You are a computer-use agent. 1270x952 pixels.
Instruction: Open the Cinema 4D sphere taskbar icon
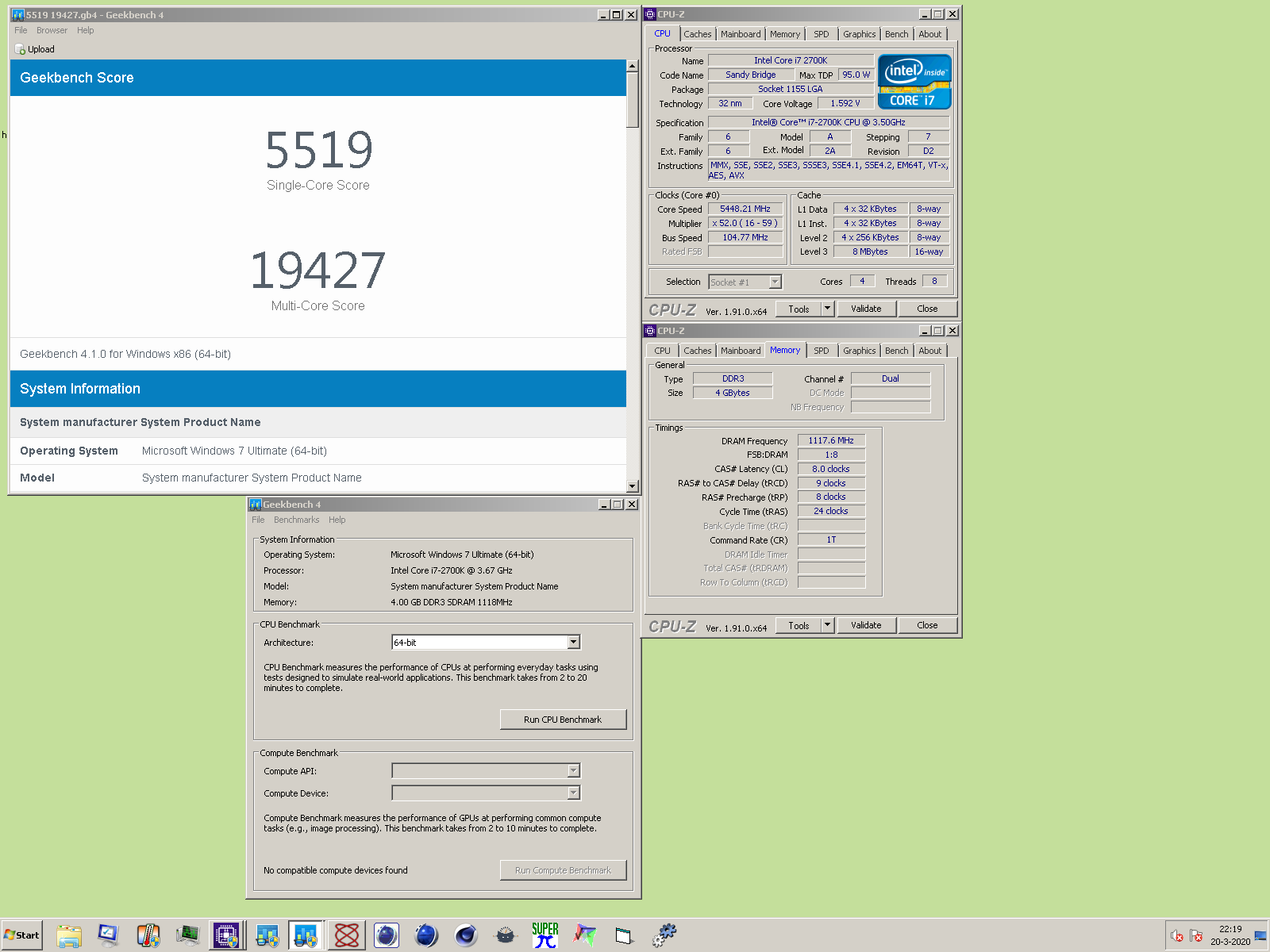466,935
